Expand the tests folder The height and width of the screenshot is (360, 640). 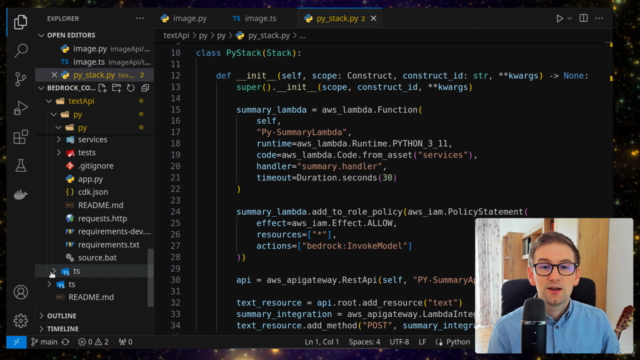pyautogui.click(x=59, y=153)
